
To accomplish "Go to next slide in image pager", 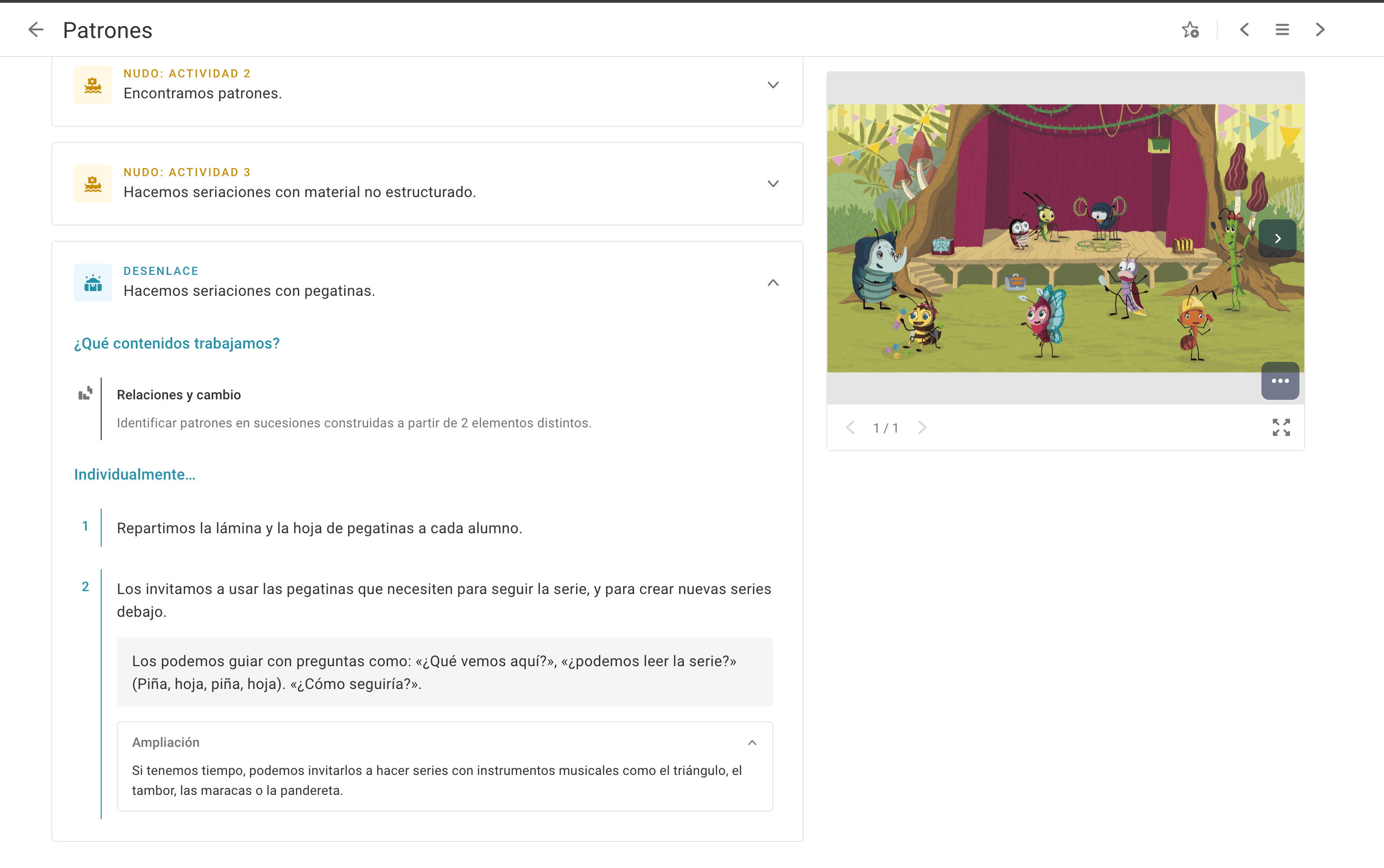I will (921, 427).
